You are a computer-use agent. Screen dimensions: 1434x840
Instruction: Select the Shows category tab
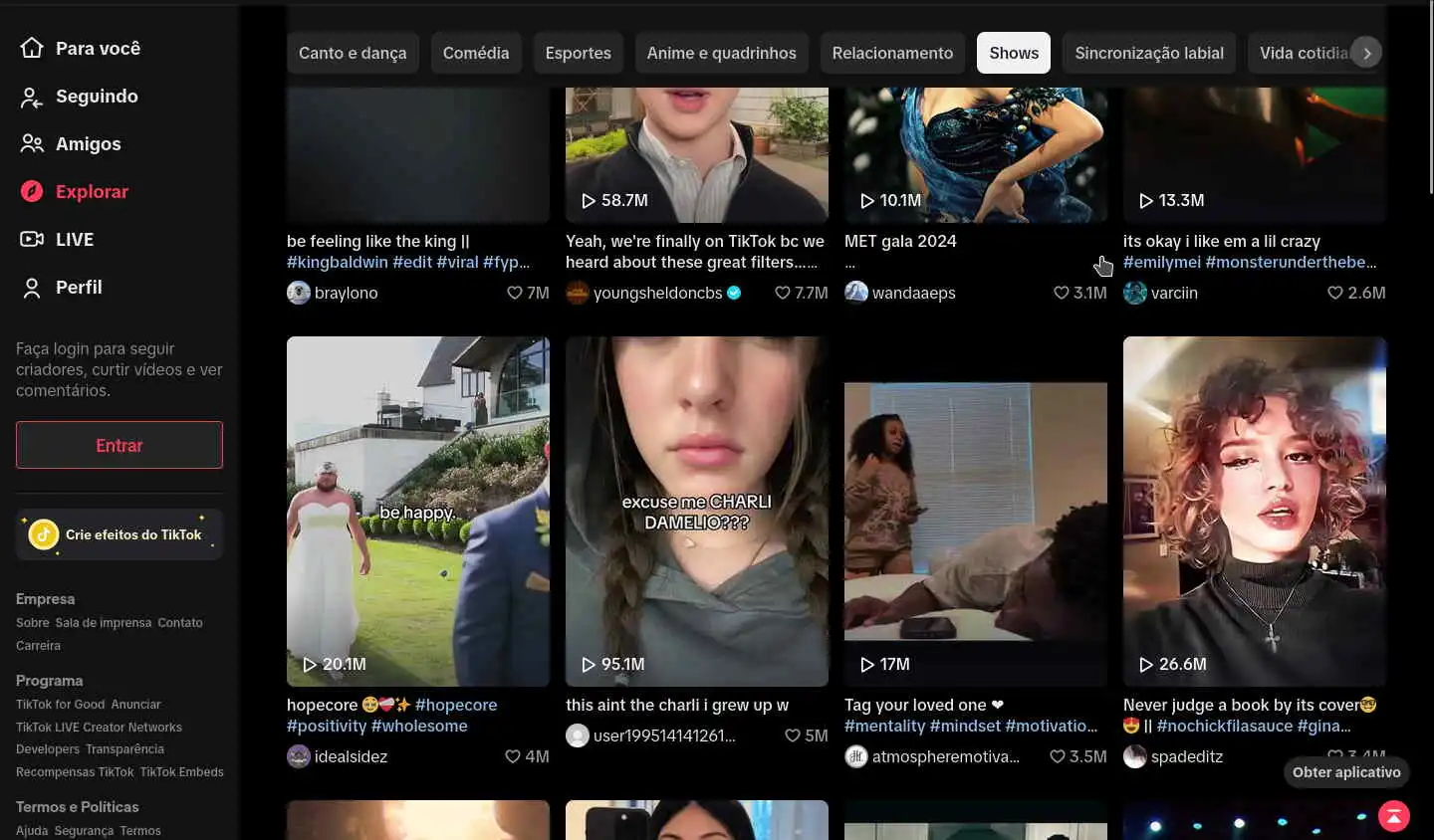click(1014, 53)
